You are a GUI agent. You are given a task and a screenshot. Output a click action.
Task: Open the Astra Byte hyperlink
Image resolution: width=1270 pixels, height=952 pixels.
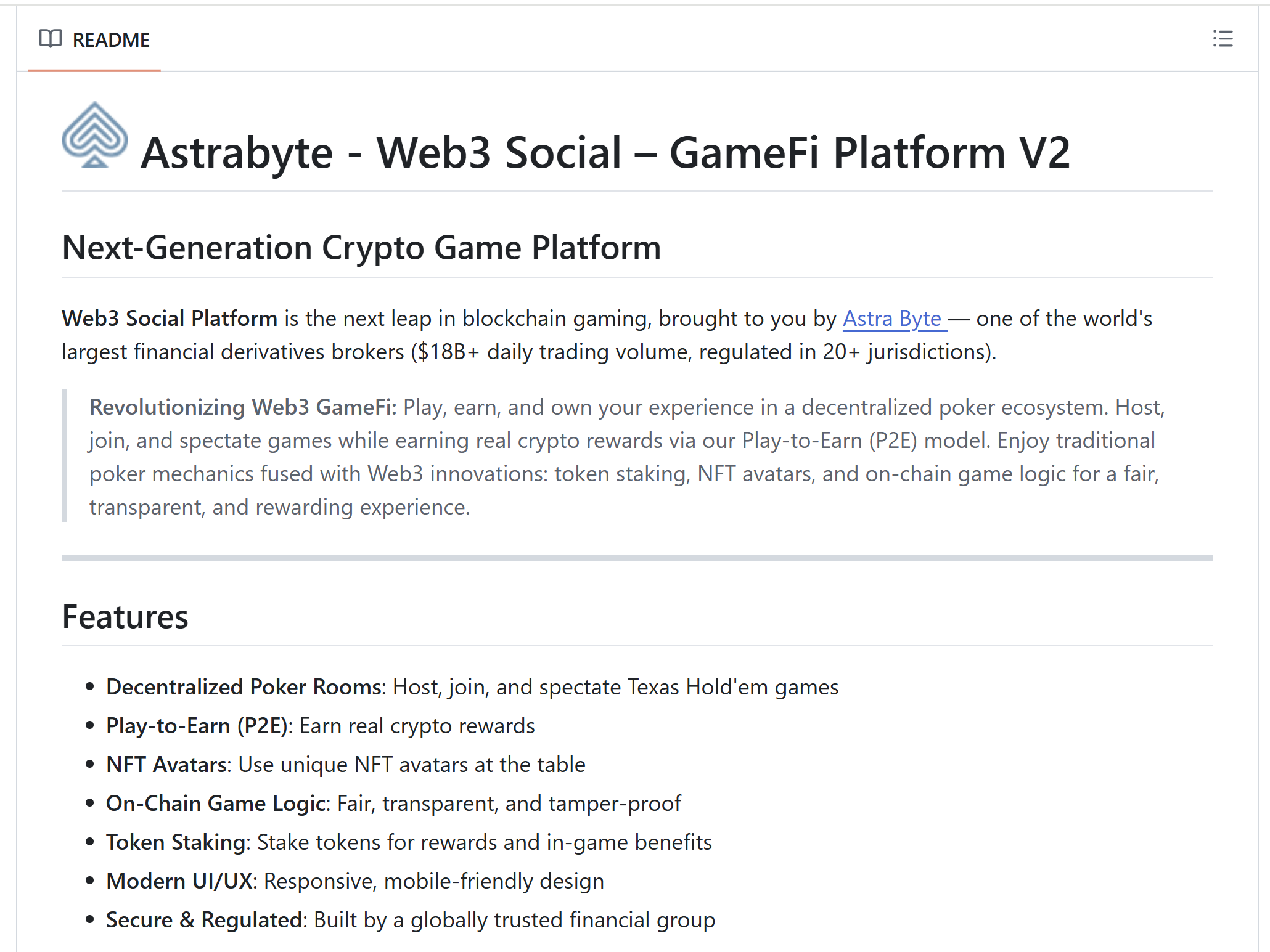[x=893, y=319]
